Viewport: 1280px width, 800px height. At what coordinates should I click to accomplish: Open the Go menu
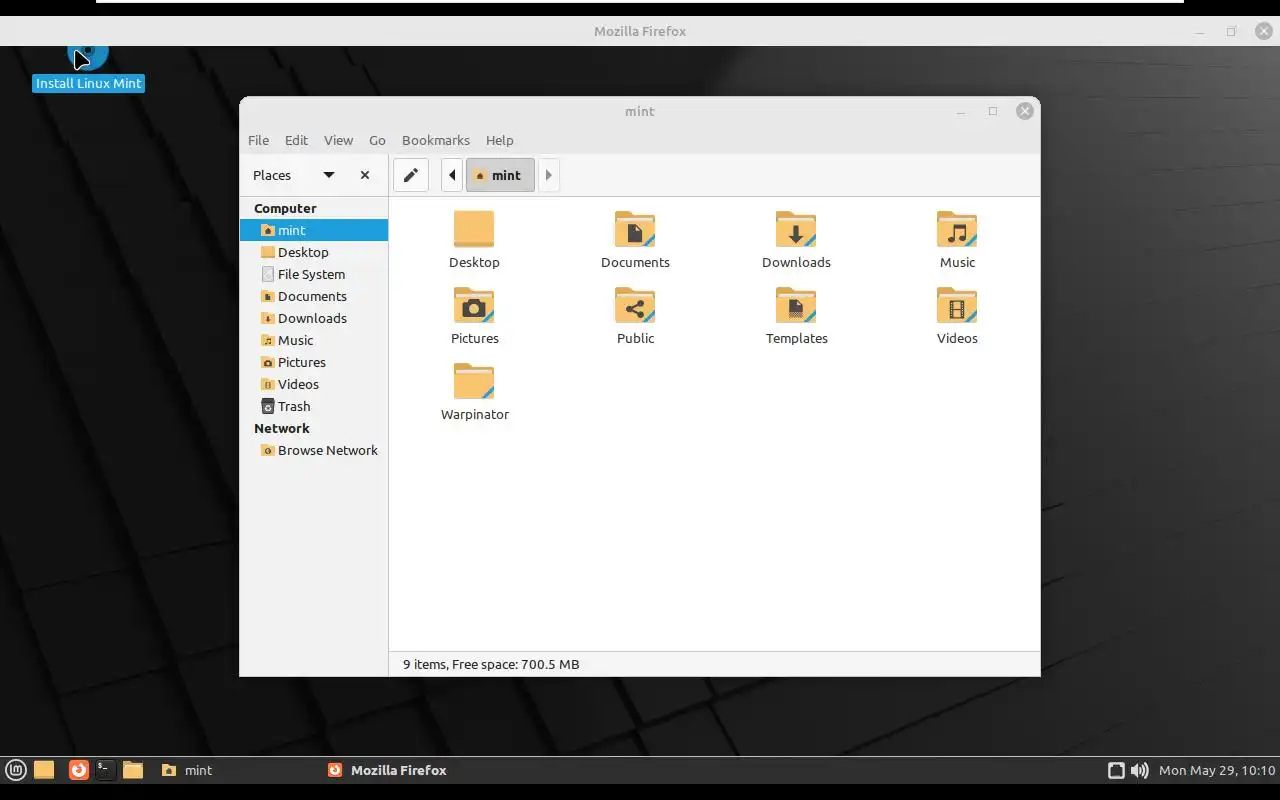[x=377, y=140]
